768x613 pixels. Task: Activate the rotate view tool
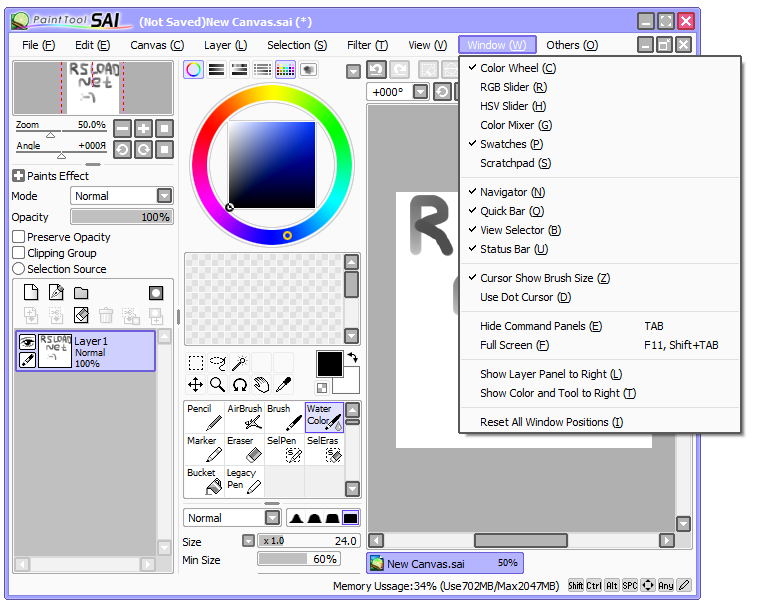pos(240,385)
